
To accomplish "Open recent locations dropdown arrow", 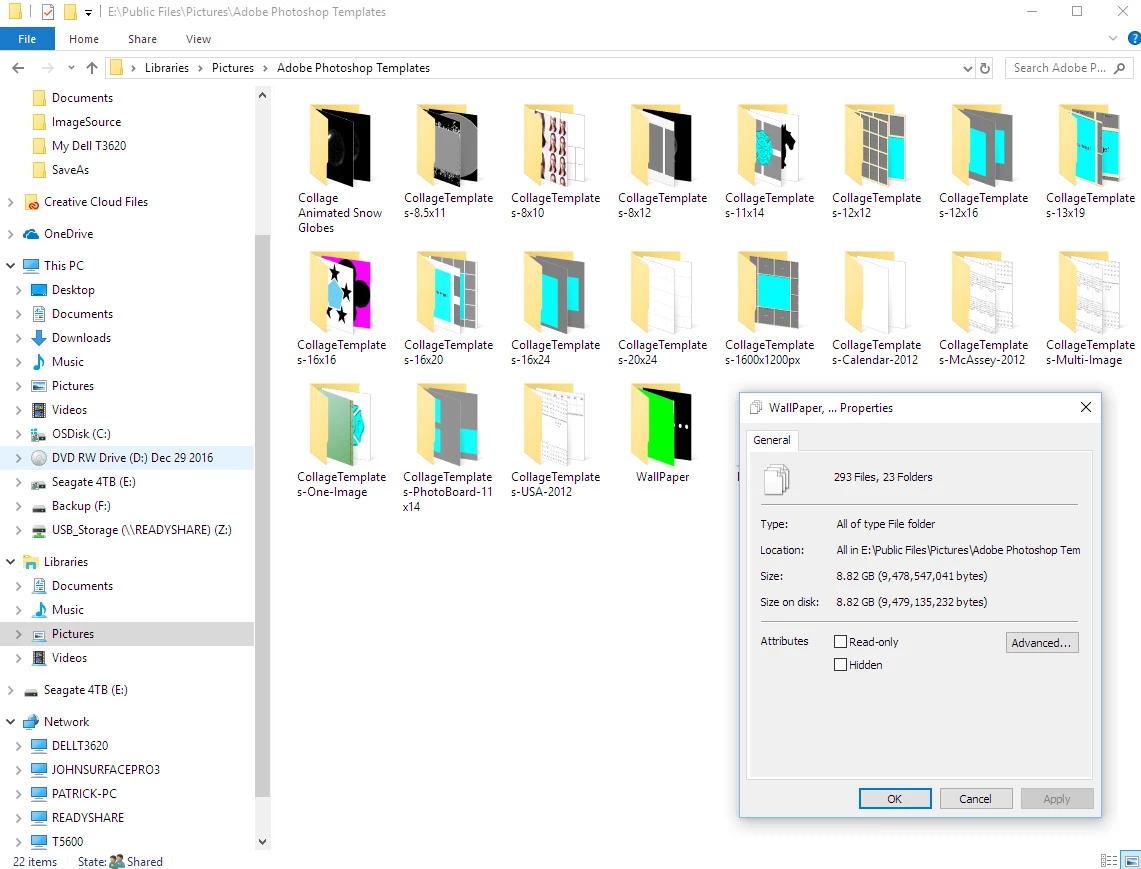I will [71, 68].
